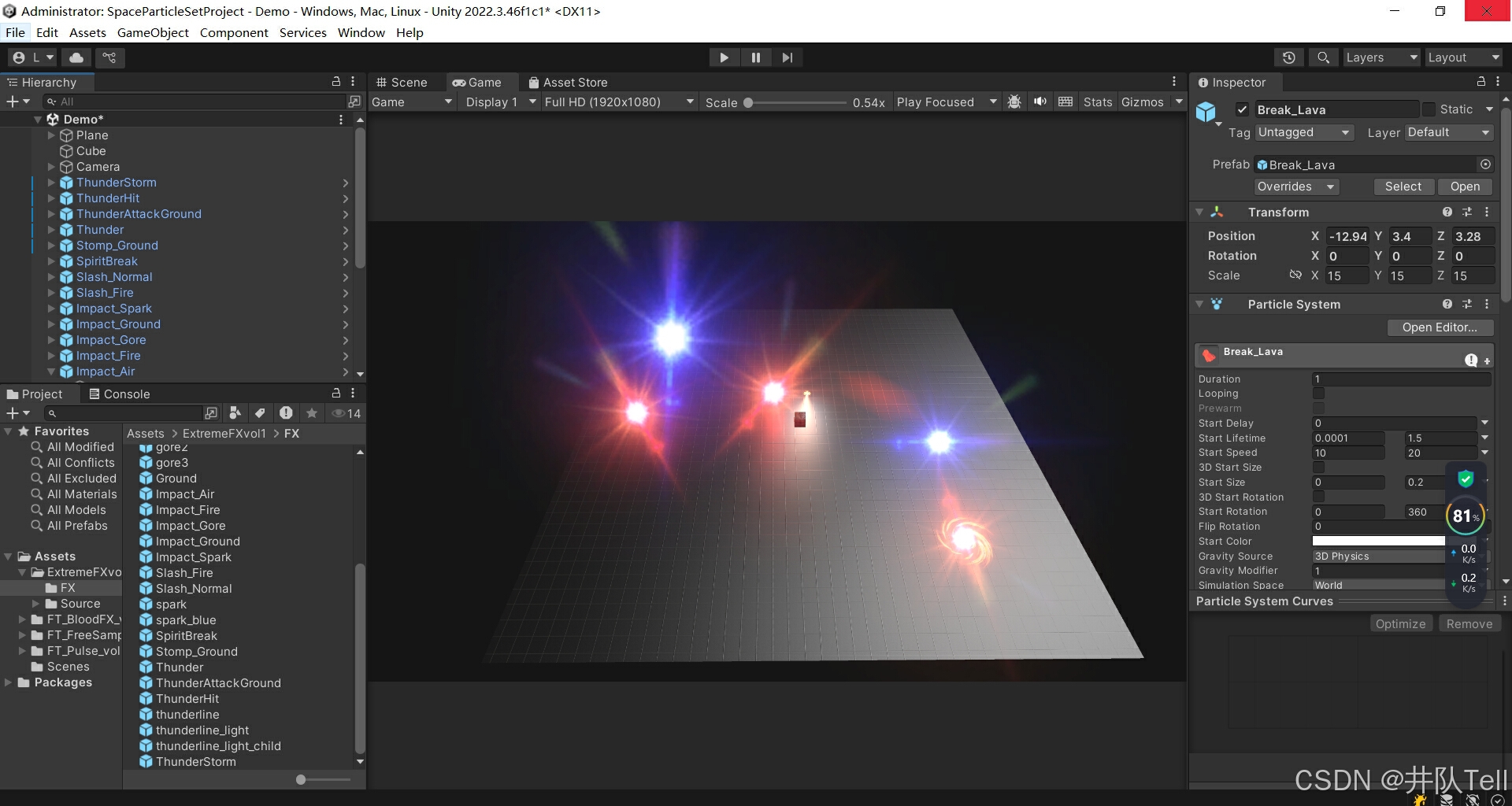Open the Layout dropdown
Viewport: 1512px width, 806px height.
[x=1463, y=57]
